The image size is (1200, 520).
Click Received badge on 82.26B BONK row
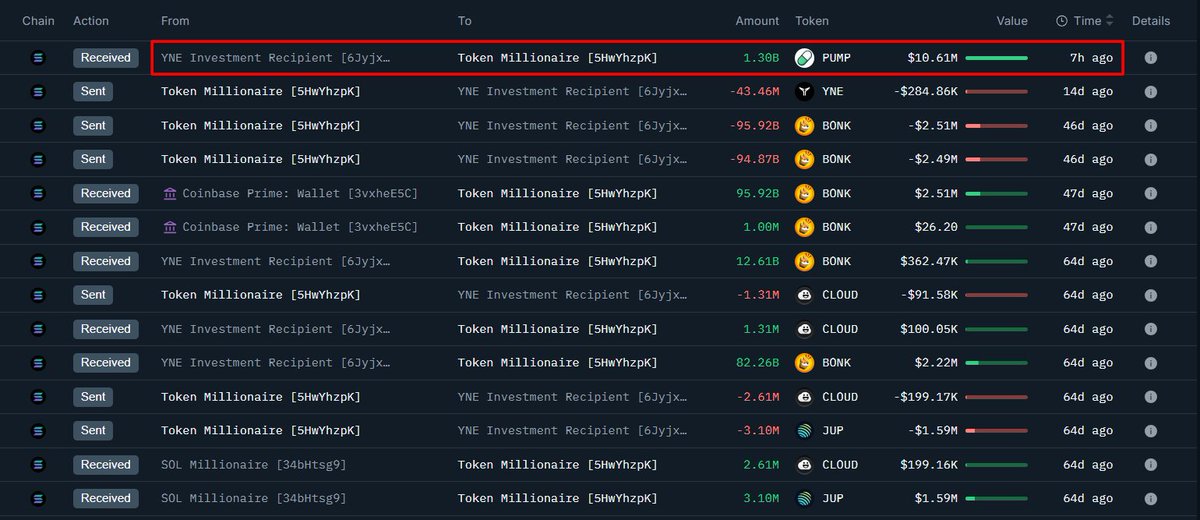coord(106,363)
